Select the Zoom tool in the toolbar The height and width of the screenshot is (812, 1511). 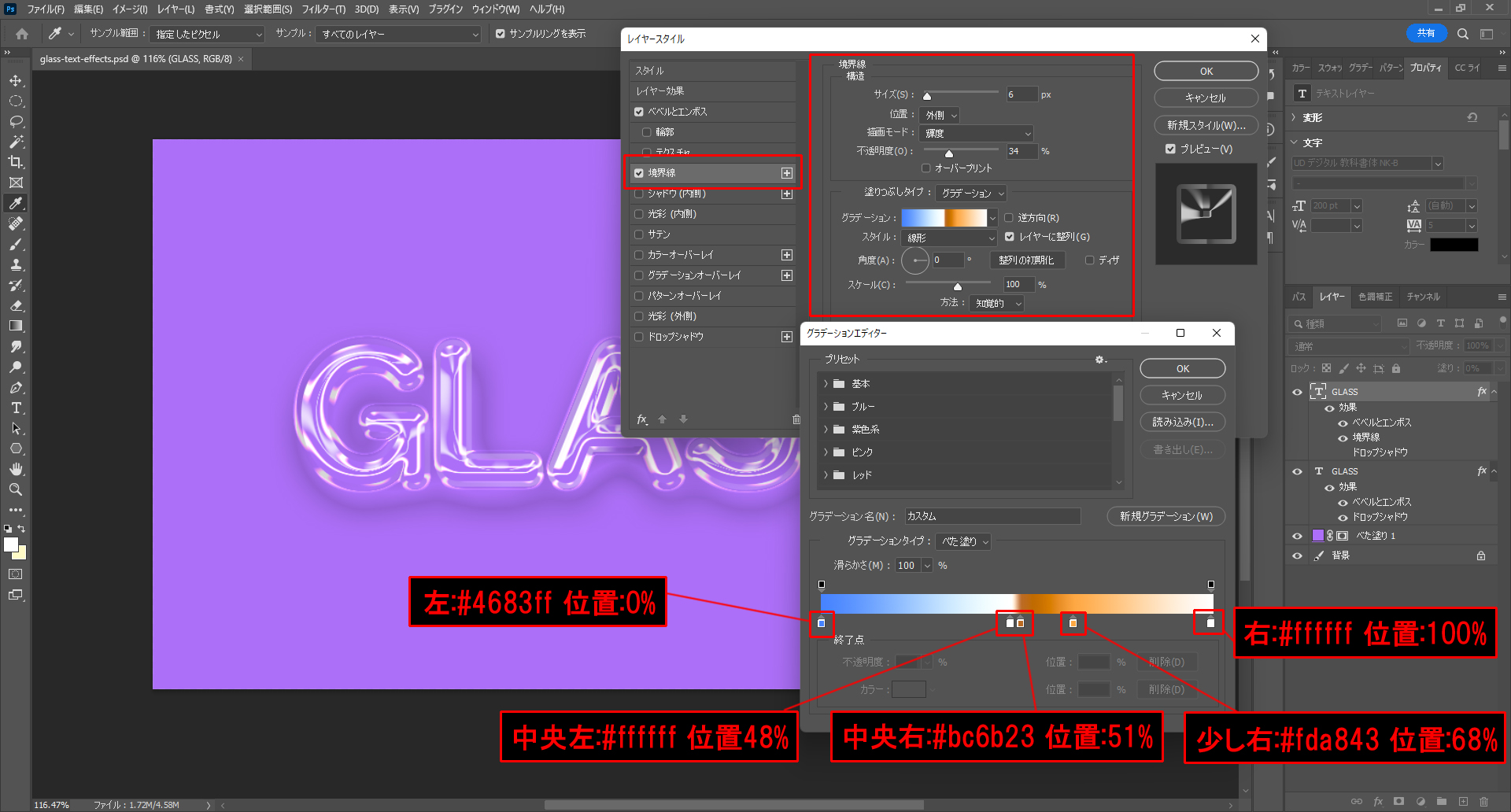(16, 489)
